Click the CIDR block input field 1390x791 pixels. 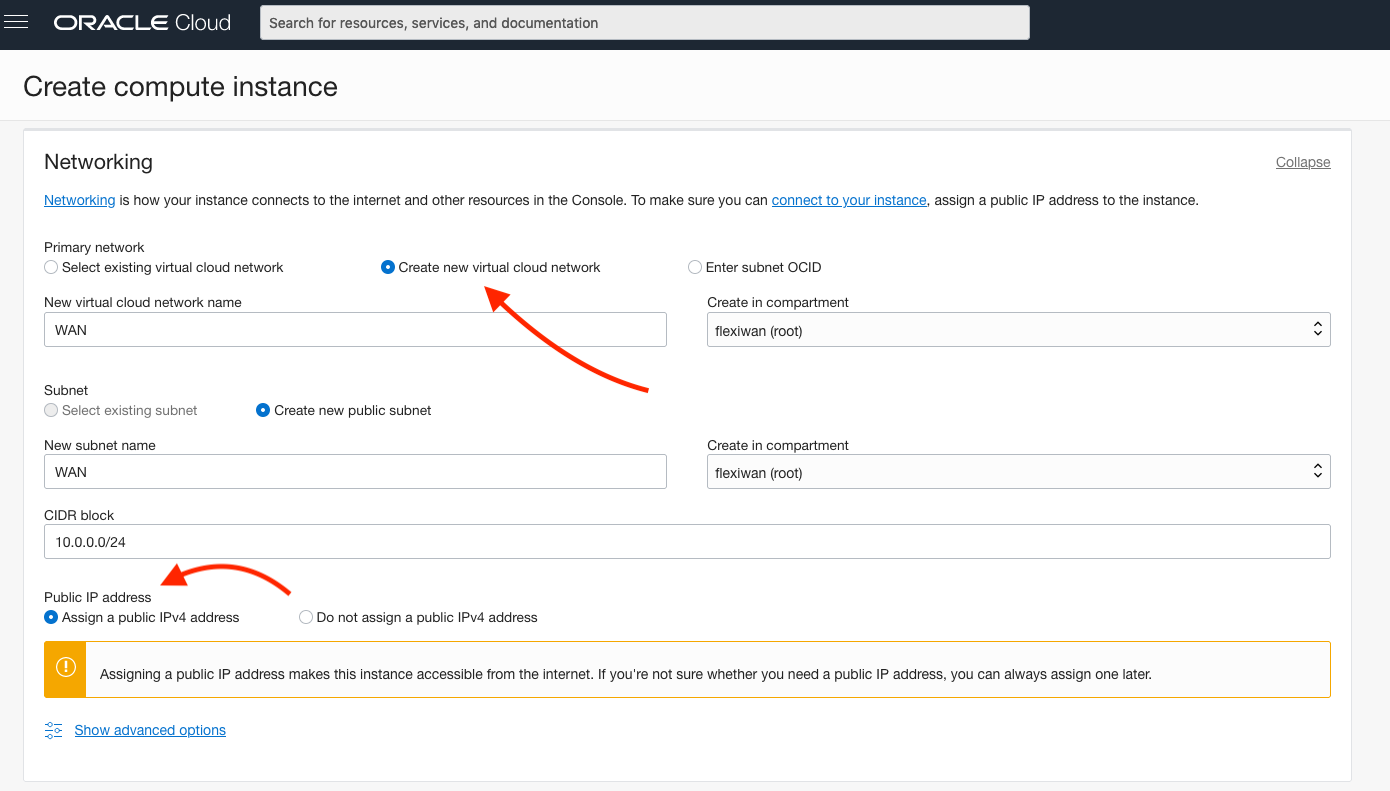[x=687, y=542]
